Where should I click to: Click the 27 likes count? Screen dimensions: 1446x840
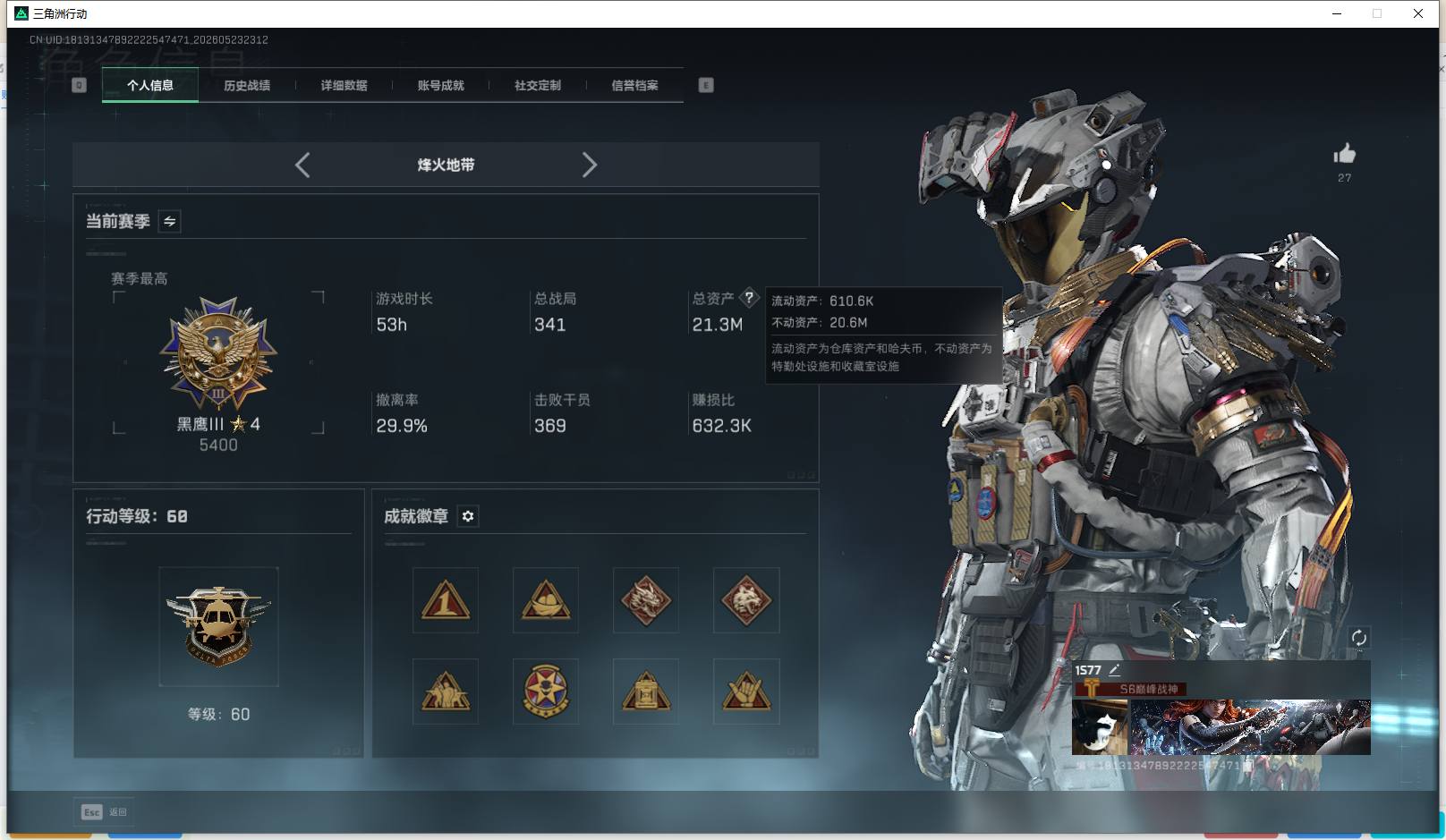pos(1344,178)
